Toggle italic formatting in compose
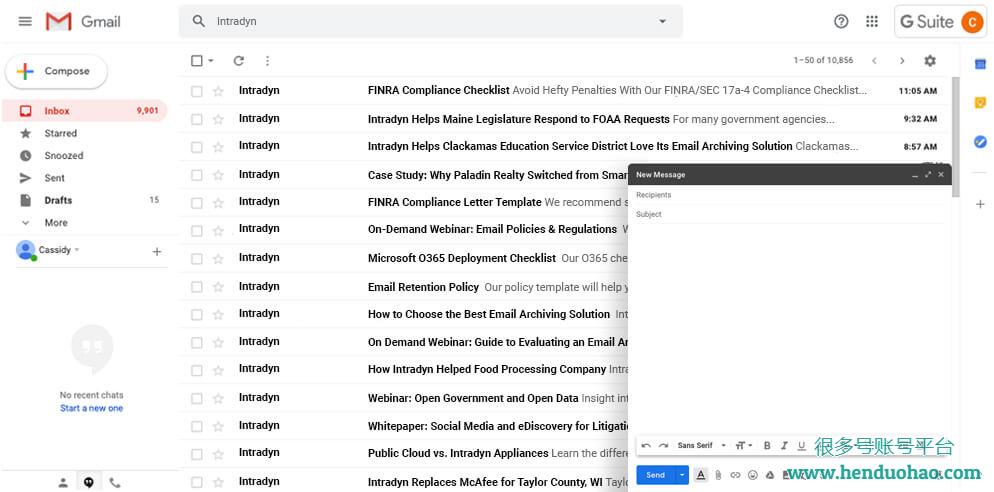 784,446
